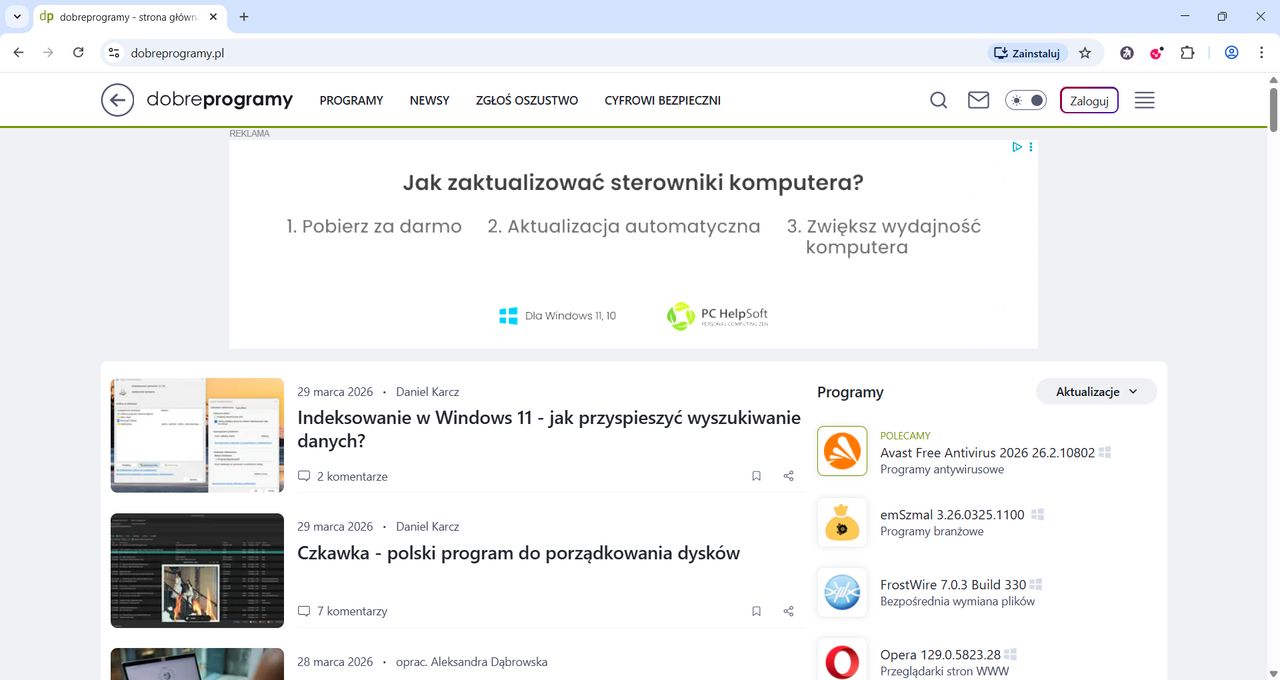Bookmark the Czkawka article
Image resolution: width=1280 pixels, height=680 pixels.
[x=757, y=611]
